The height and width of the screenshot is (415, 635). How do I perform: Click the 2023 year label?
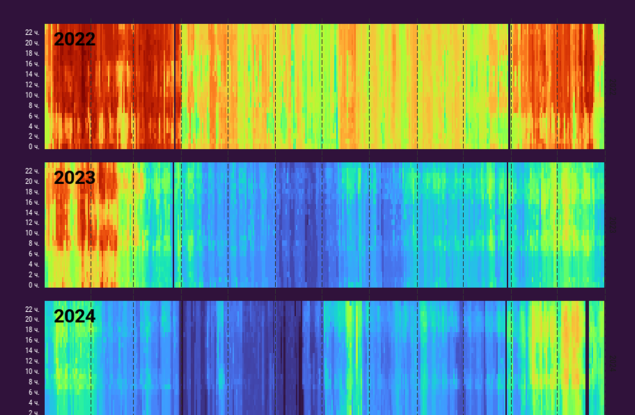click(74, 178)
